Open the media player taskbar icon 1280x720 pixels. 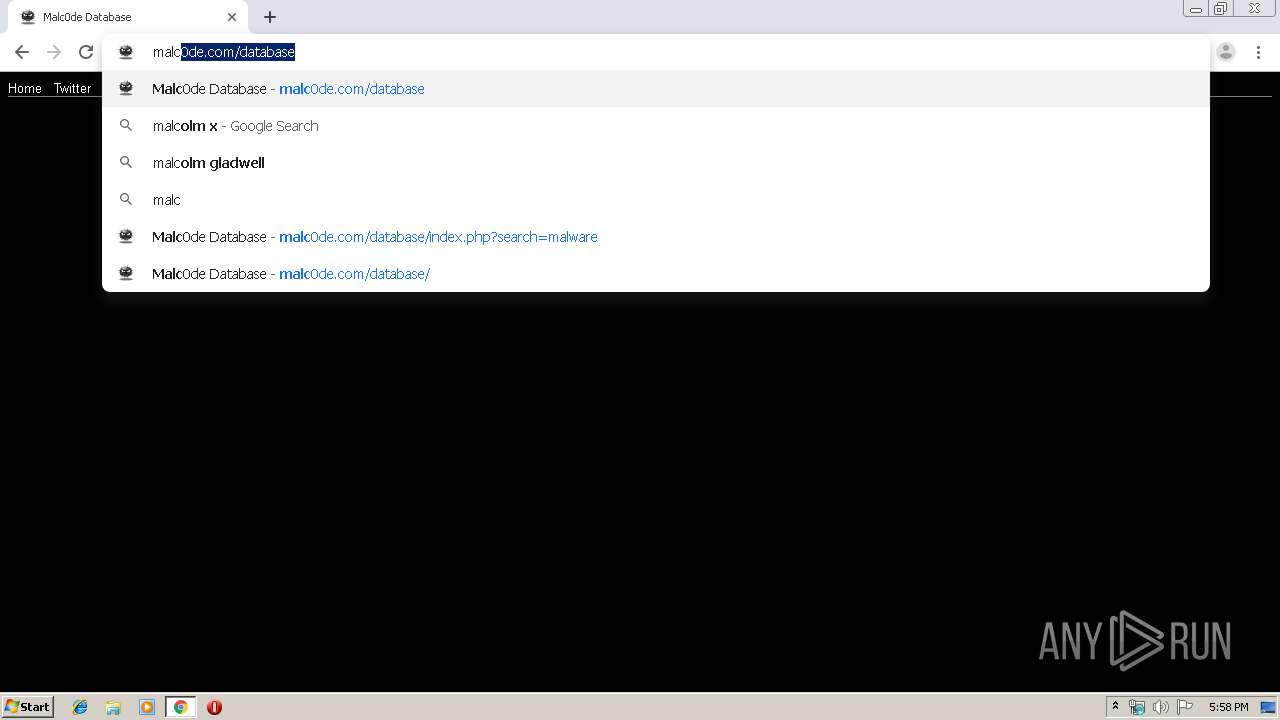coord(147,707)
